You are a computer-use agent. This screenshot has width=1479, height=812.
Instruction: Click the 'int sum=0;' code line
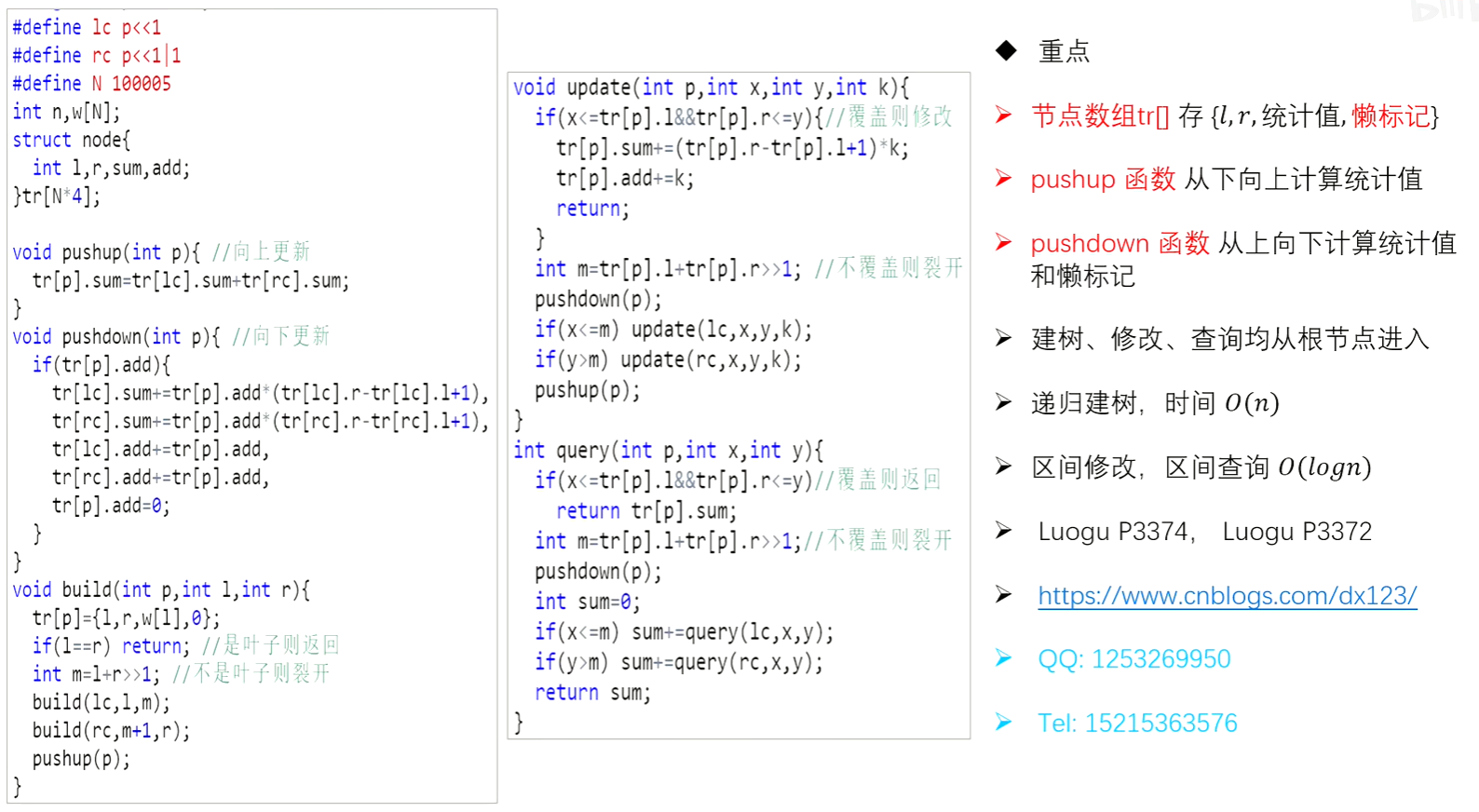pos(588,602)
